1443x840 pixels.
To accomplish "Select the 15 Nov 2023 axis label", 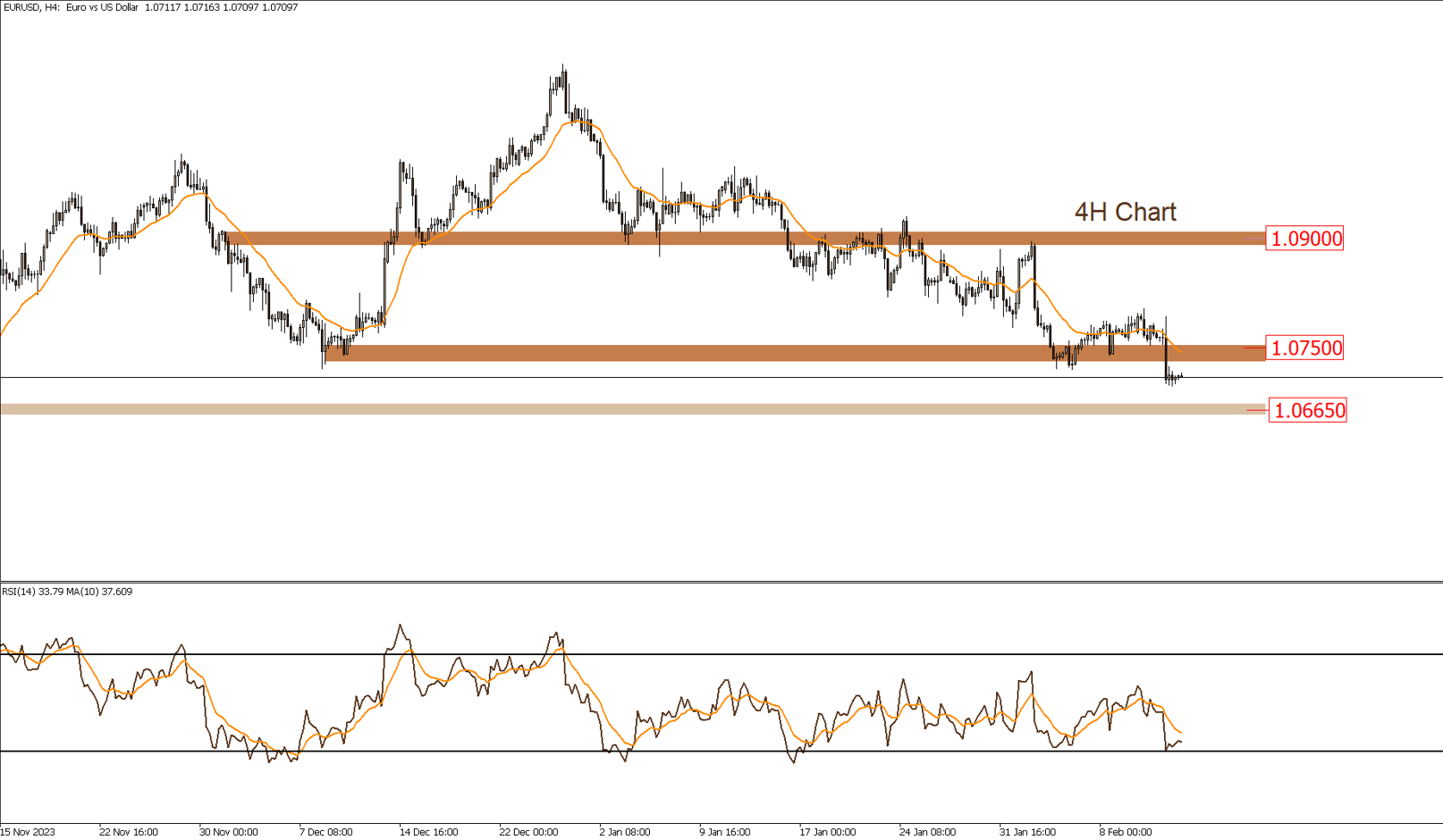I will [27, 831].
